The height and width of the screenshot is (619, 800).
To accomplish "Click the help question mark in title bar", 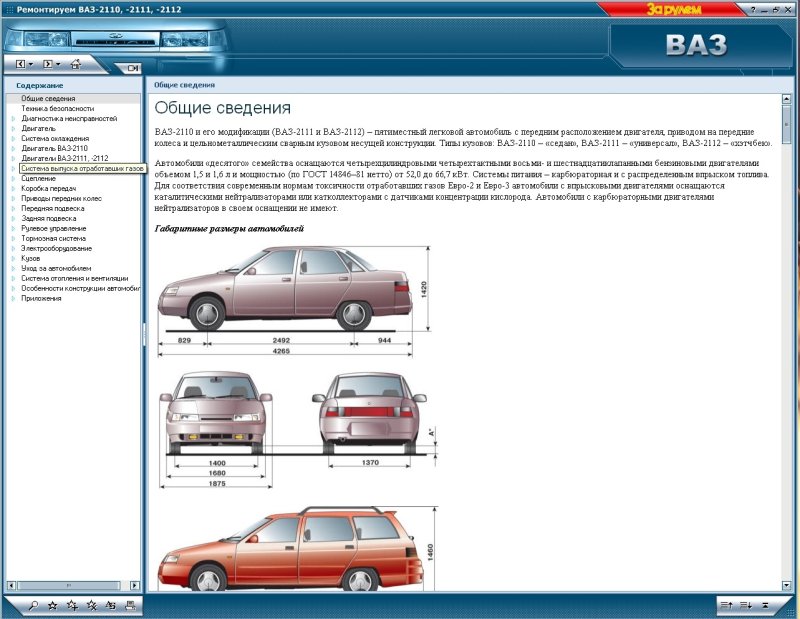I will tap(753, 10).
